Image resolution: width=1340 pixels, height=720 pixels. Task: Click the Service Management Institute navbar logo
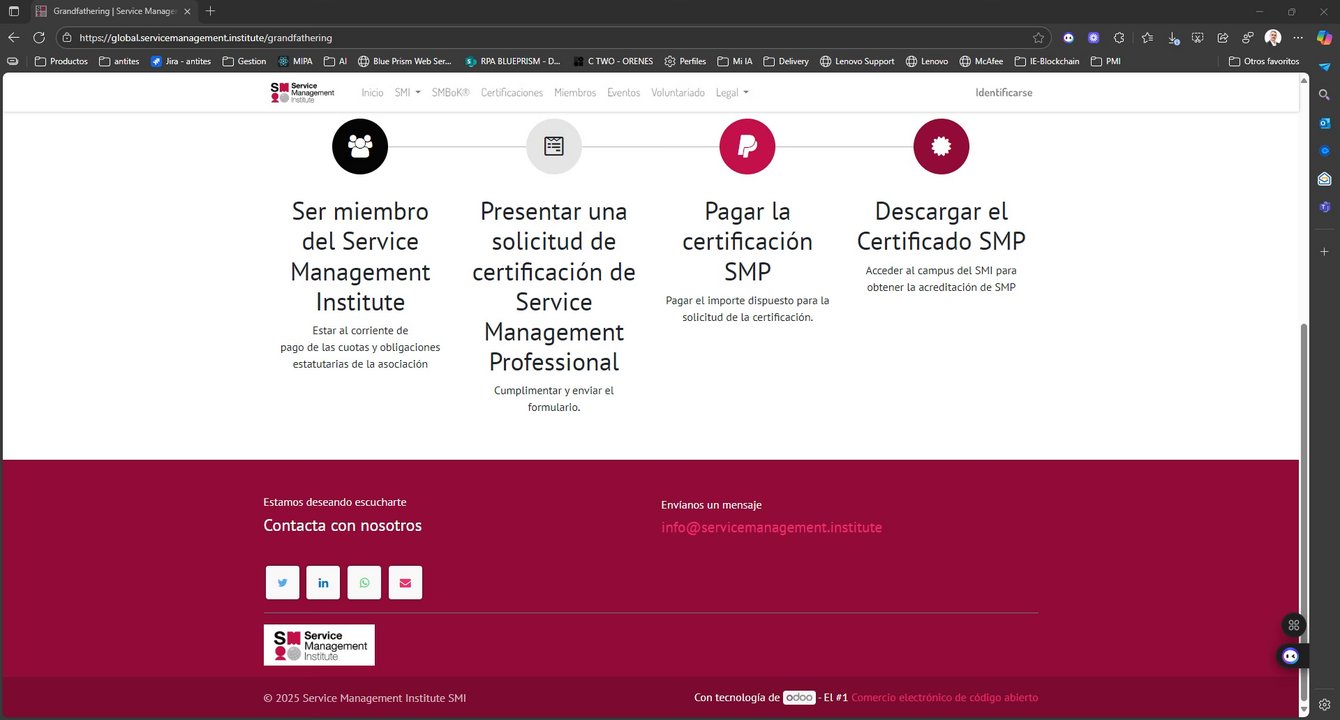coord(302,92)
